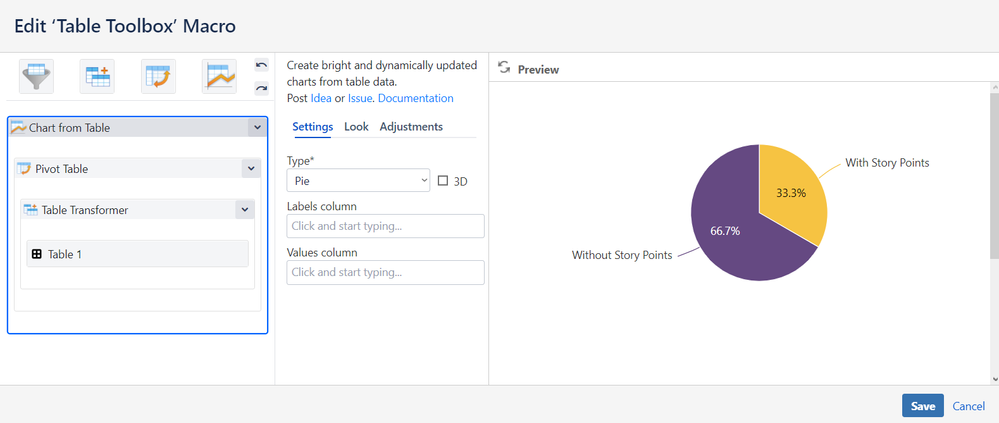Save the macro changes
Screen dimensions: 999x423
click(x=922, y=406)
